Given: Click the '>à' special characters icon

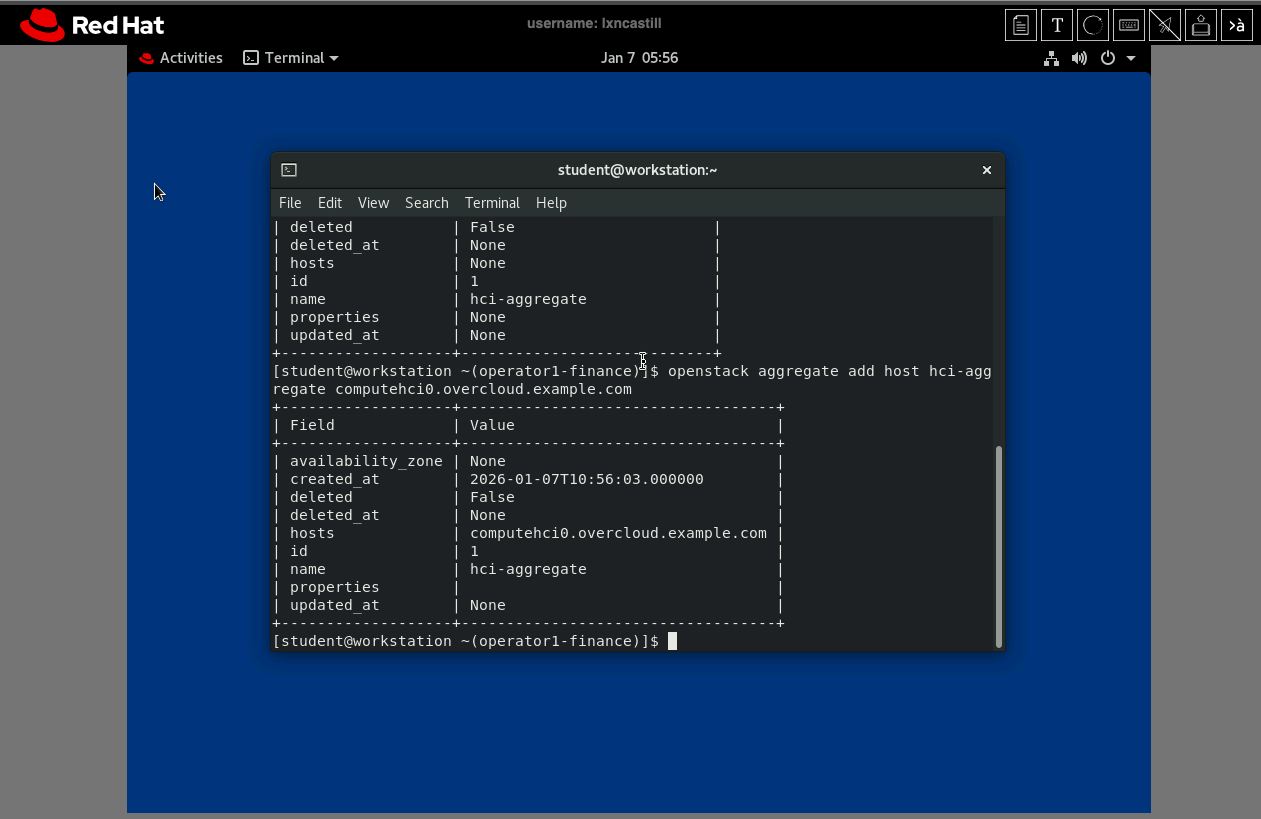Looking at the screenshot, I should pos(1237,25).
